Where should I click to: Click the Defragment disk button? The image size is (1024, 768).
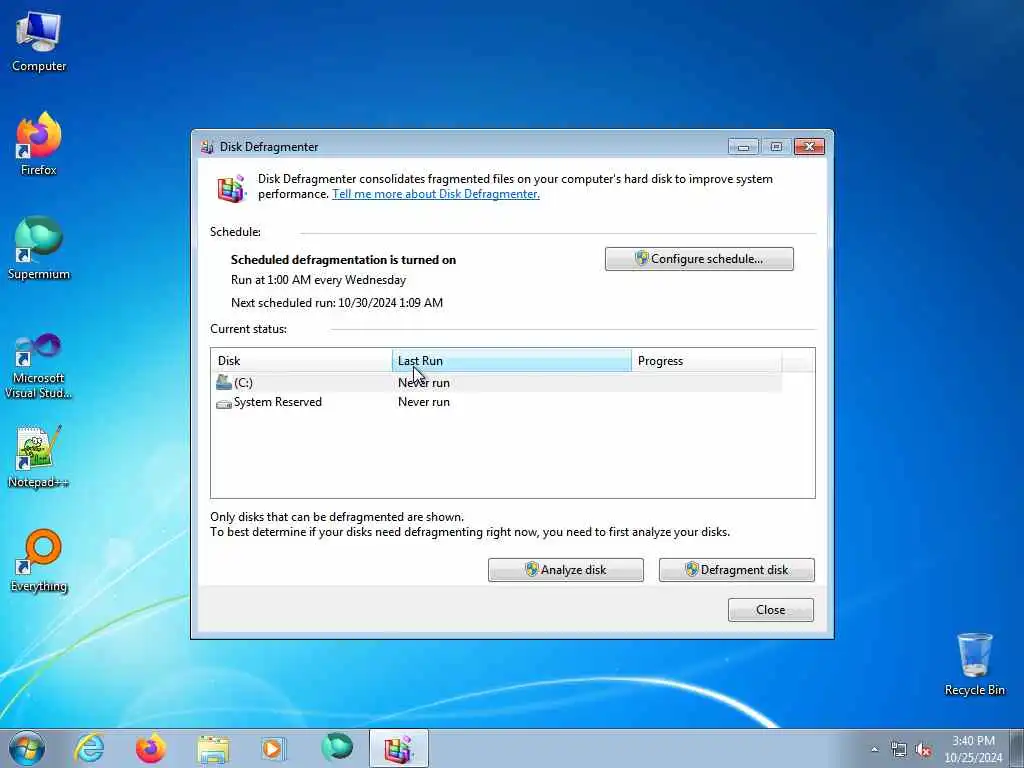[x=737, y=569]
